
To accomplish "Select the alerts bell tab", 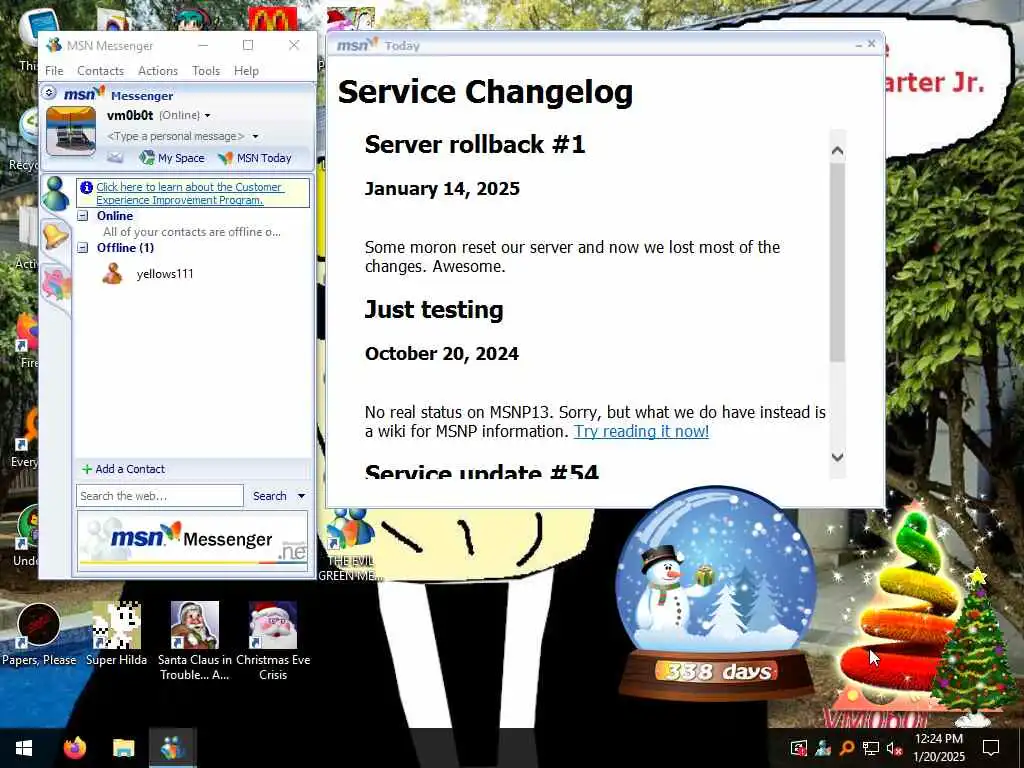I will point(56,235).
